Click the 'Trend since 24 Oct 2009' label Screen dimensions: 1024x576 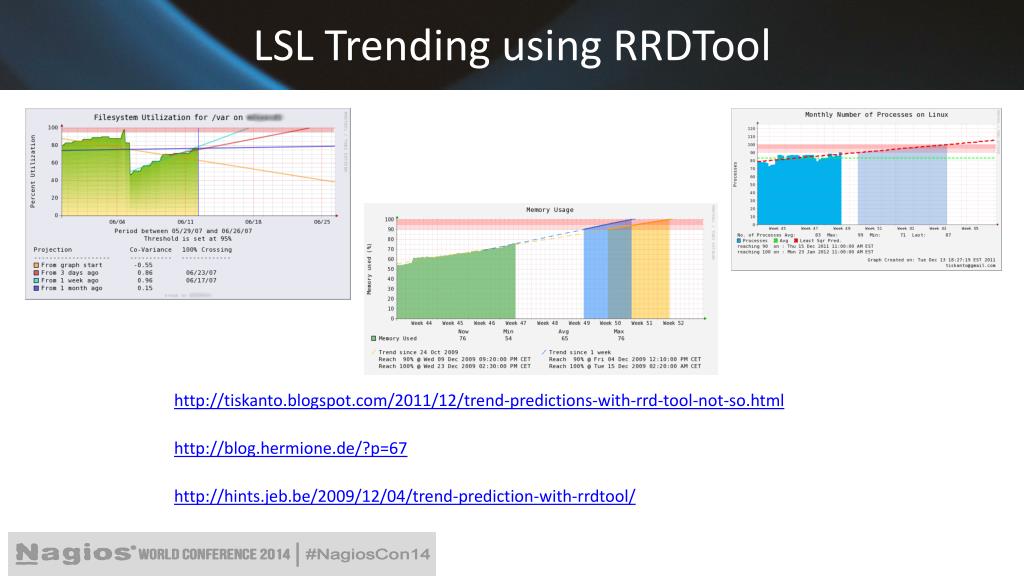[x=418, y=352]
